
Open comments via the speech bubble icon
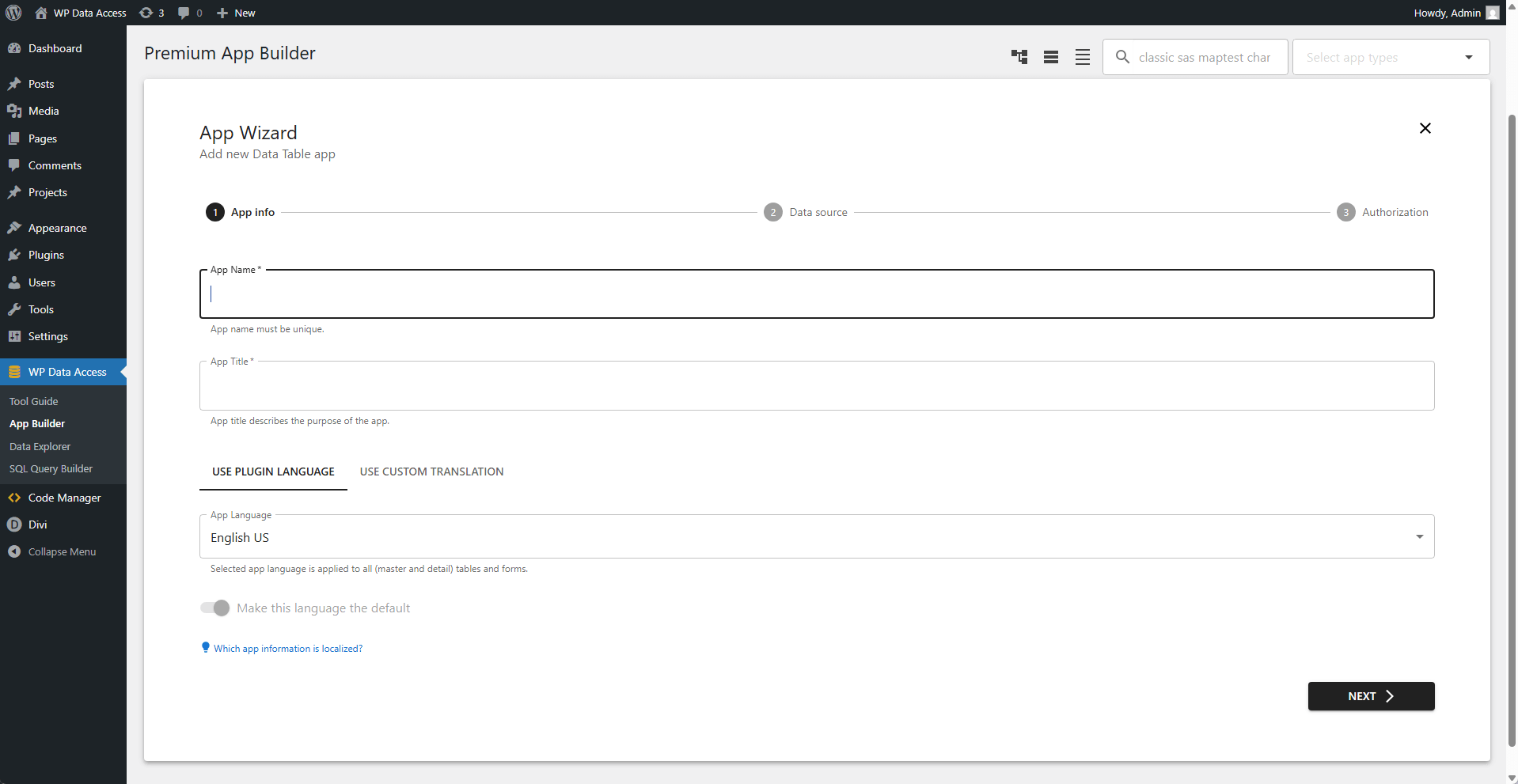tap(184, 13)
